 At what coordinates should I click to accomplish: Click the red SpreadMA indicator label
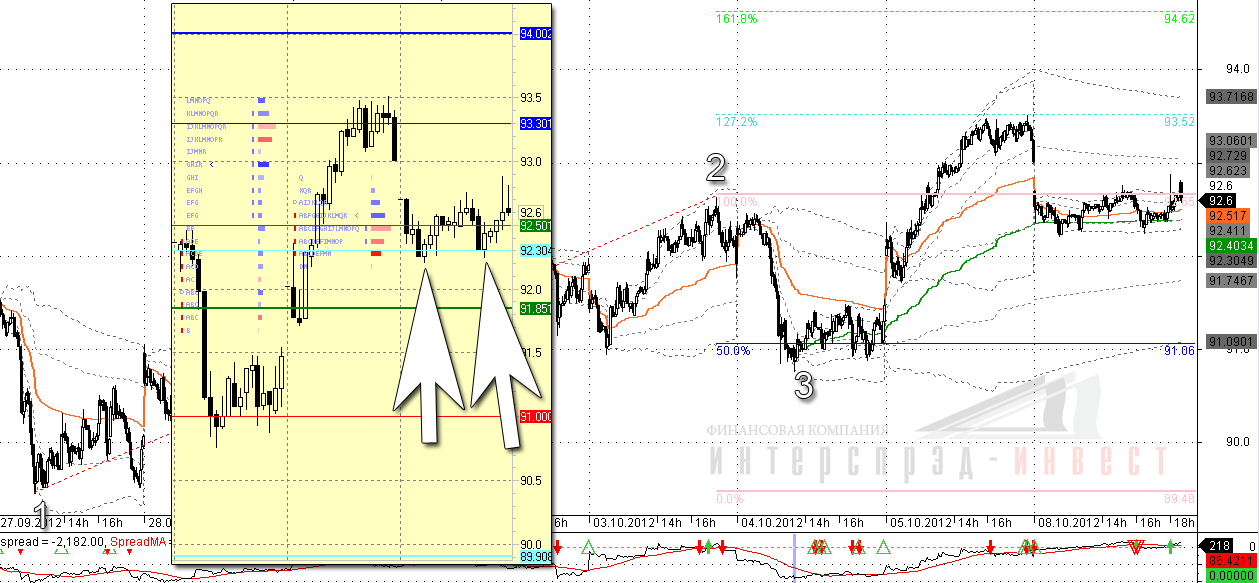click(x=138, y=541)
